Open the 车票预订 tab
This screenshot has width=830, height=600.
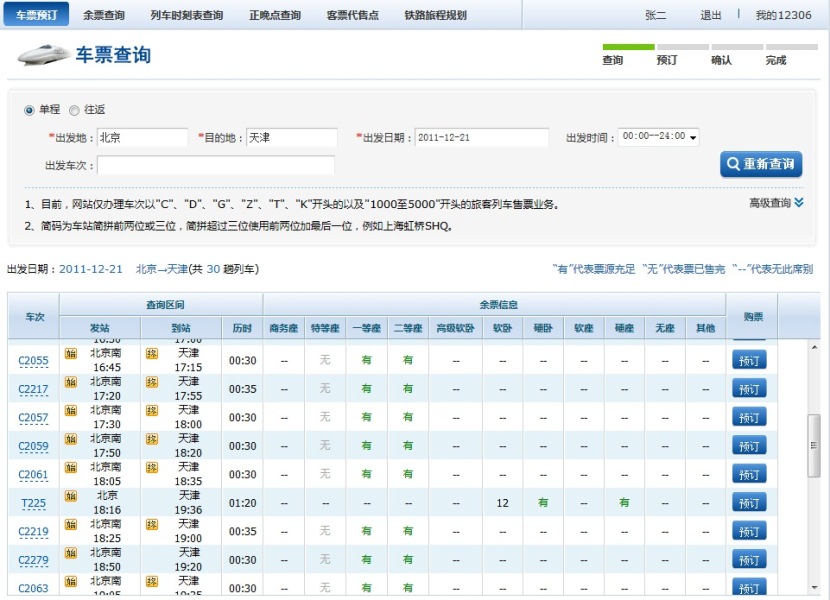37,15
